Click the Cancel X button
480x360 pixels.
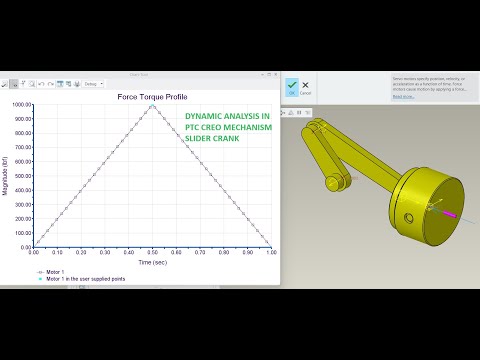coord(305,88)
